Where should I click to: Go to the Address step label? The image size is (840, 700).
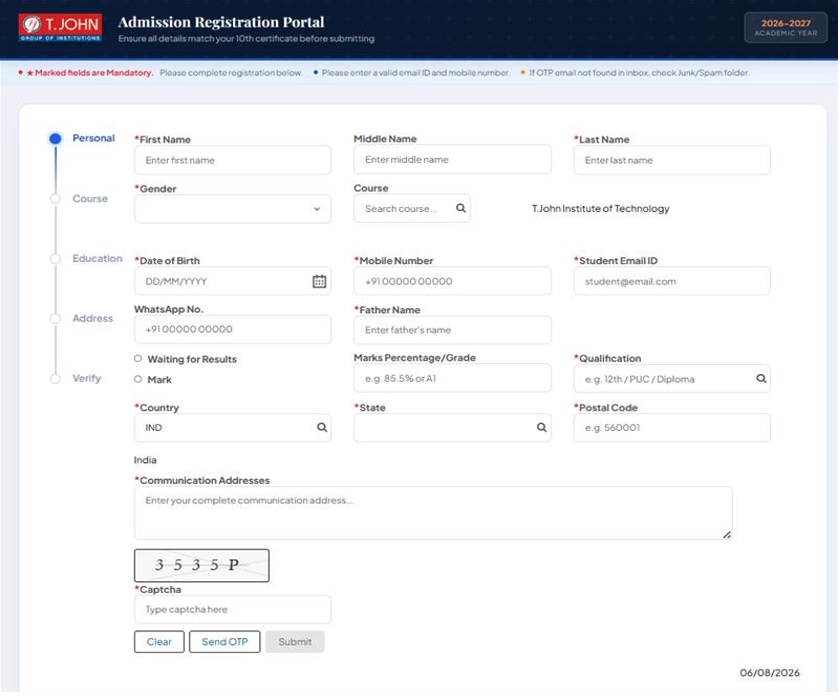tap(93, 319)
